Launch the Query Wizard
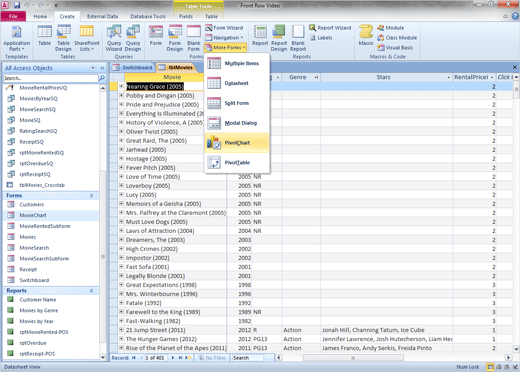520x372 pixels. tap(114, 38)
